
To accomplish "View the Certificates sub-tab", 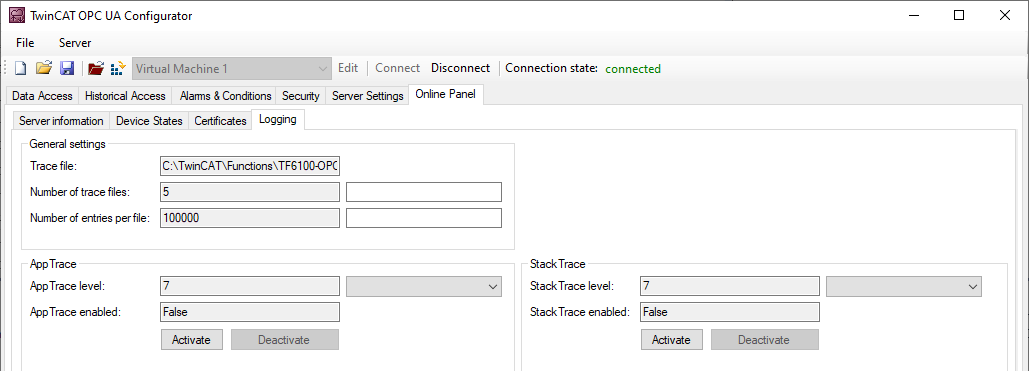I will point(220,121).
